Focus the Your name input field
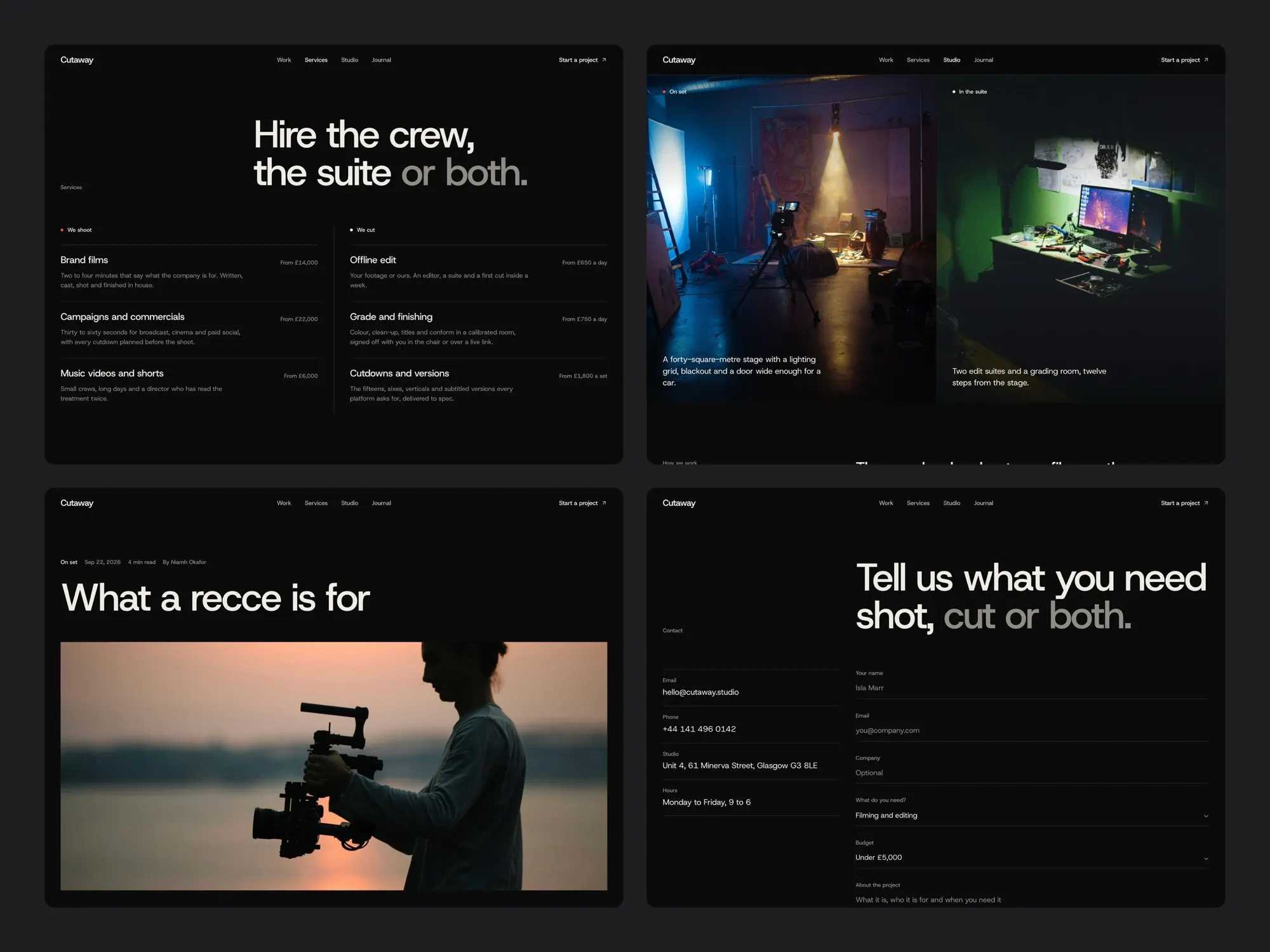The height and width of the screenshot is (952, 1270). pyautogui.click(x=1032, y=687)
